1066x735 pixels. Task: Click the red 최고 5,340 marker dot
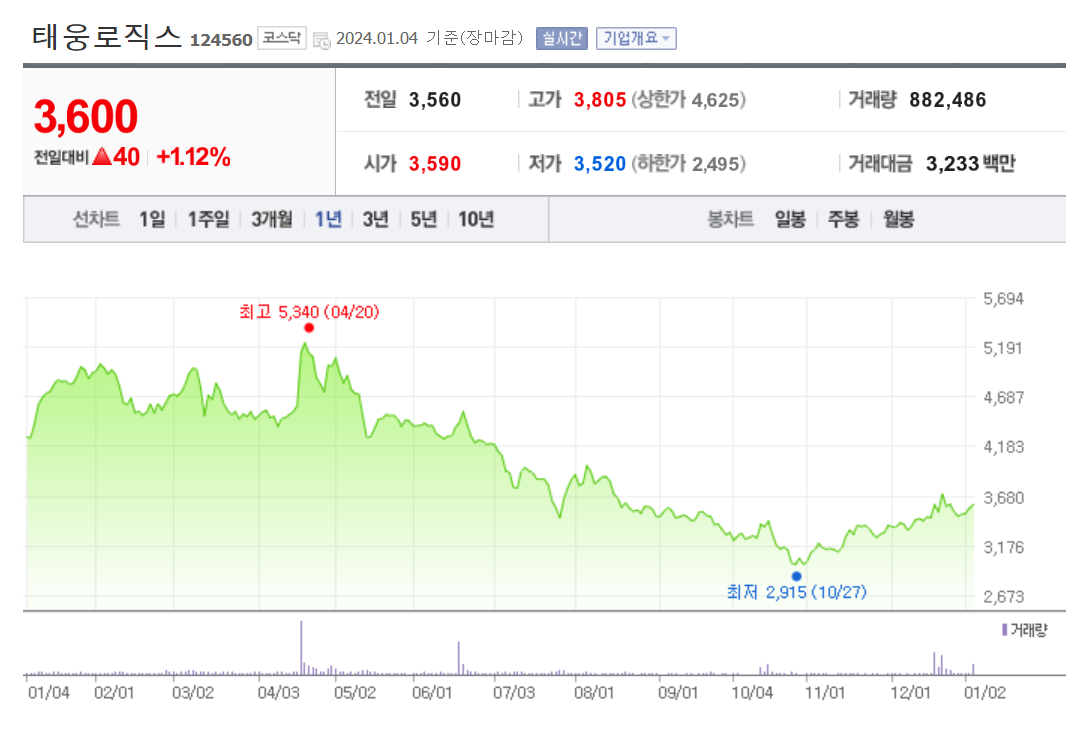point(309,328)
